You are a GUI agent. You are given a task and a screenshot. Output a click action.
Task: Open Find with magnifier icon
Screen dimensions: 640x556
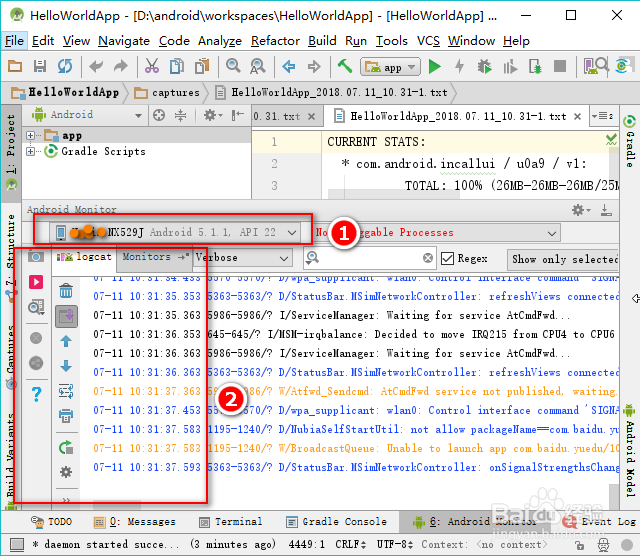[x=233, y=66]
